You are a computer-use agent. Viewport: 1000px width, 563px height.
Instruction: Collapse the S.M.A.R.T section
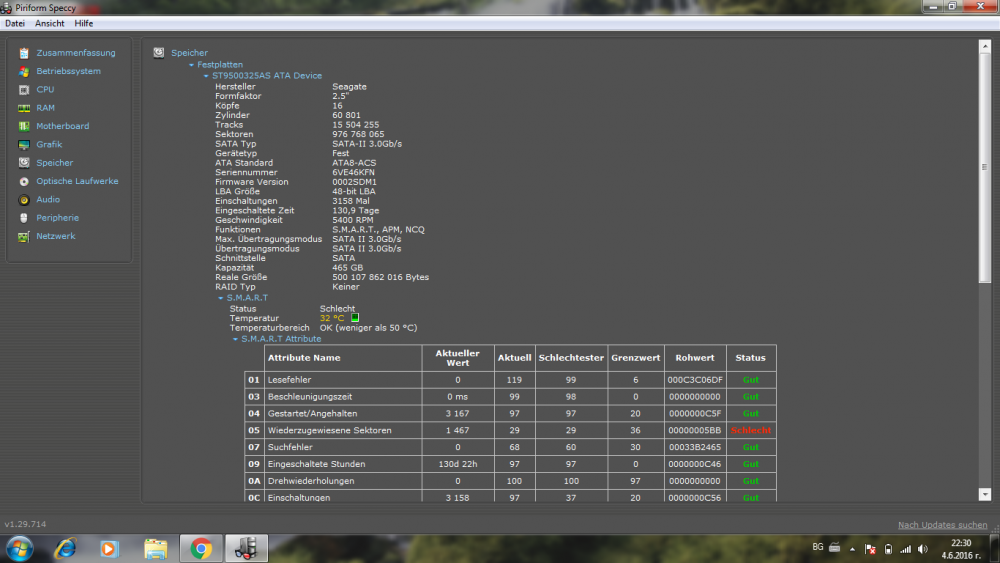221,298
